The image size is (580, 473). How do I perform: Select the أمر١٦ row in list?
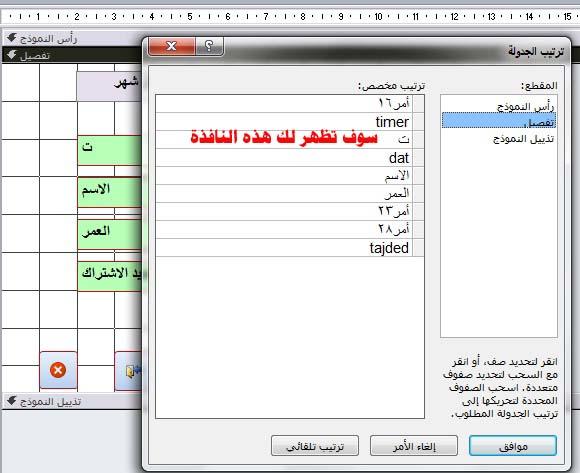[x=284, y=104]
